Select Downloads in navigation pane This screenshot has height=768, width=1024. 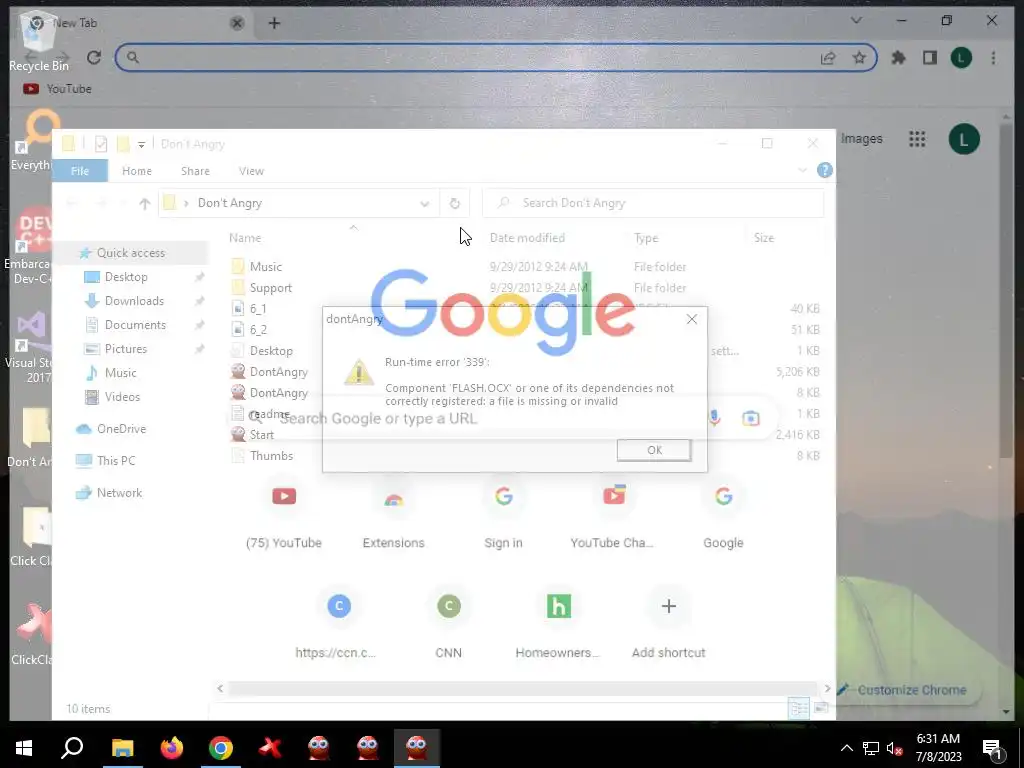(x=134, y=301)
